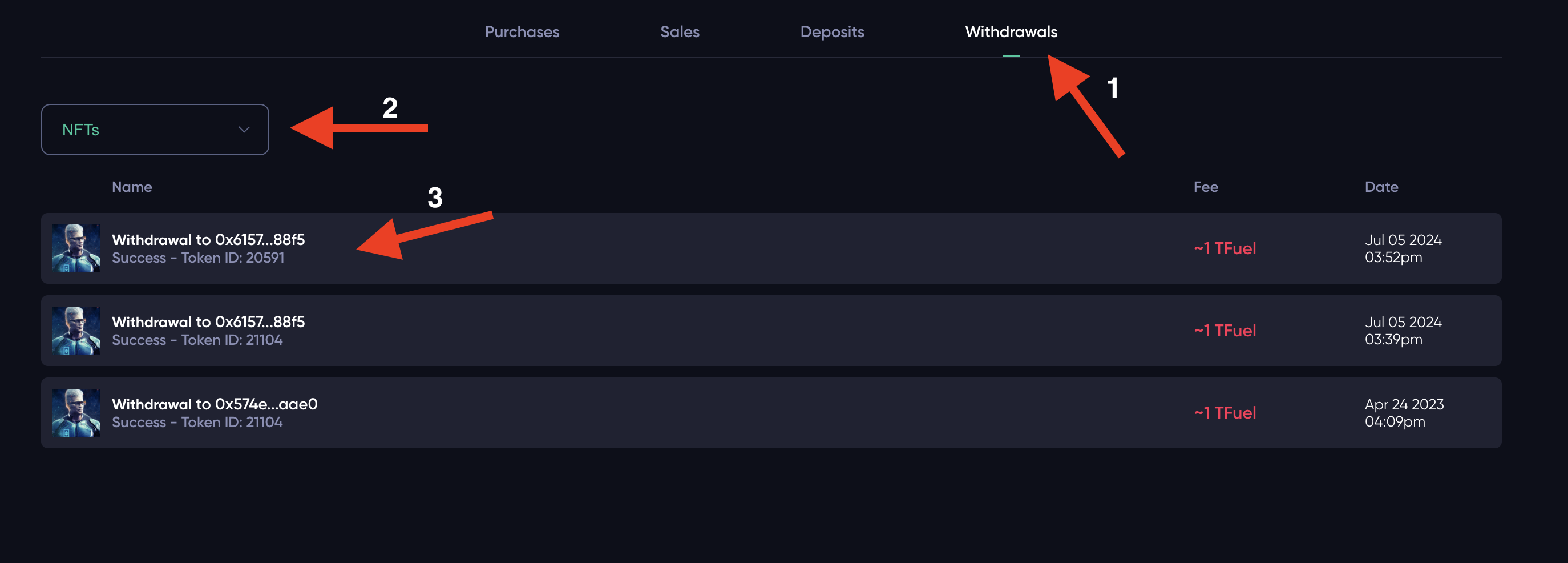This screenshot has width=1568, height=563.
Task: Click NFT thumbnail for Jul 05 03:39pm withdrawal
Action: 76,330
